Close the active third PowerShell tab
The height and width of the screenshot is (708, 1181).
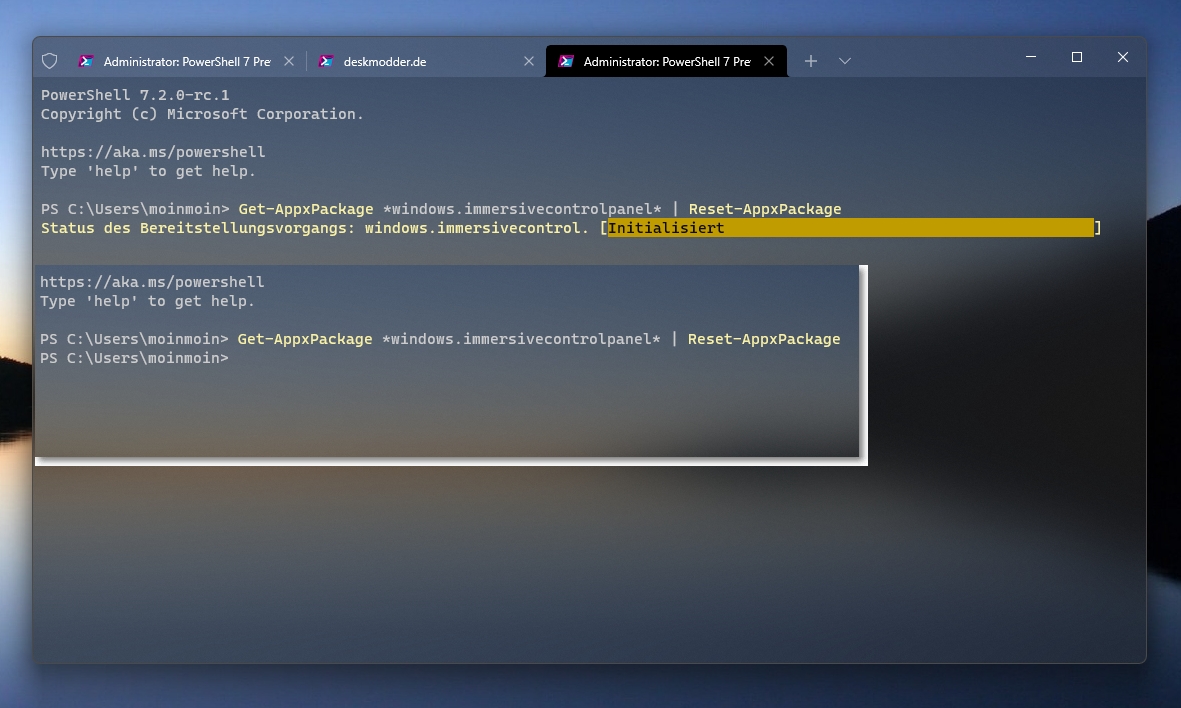pos(769,61)
